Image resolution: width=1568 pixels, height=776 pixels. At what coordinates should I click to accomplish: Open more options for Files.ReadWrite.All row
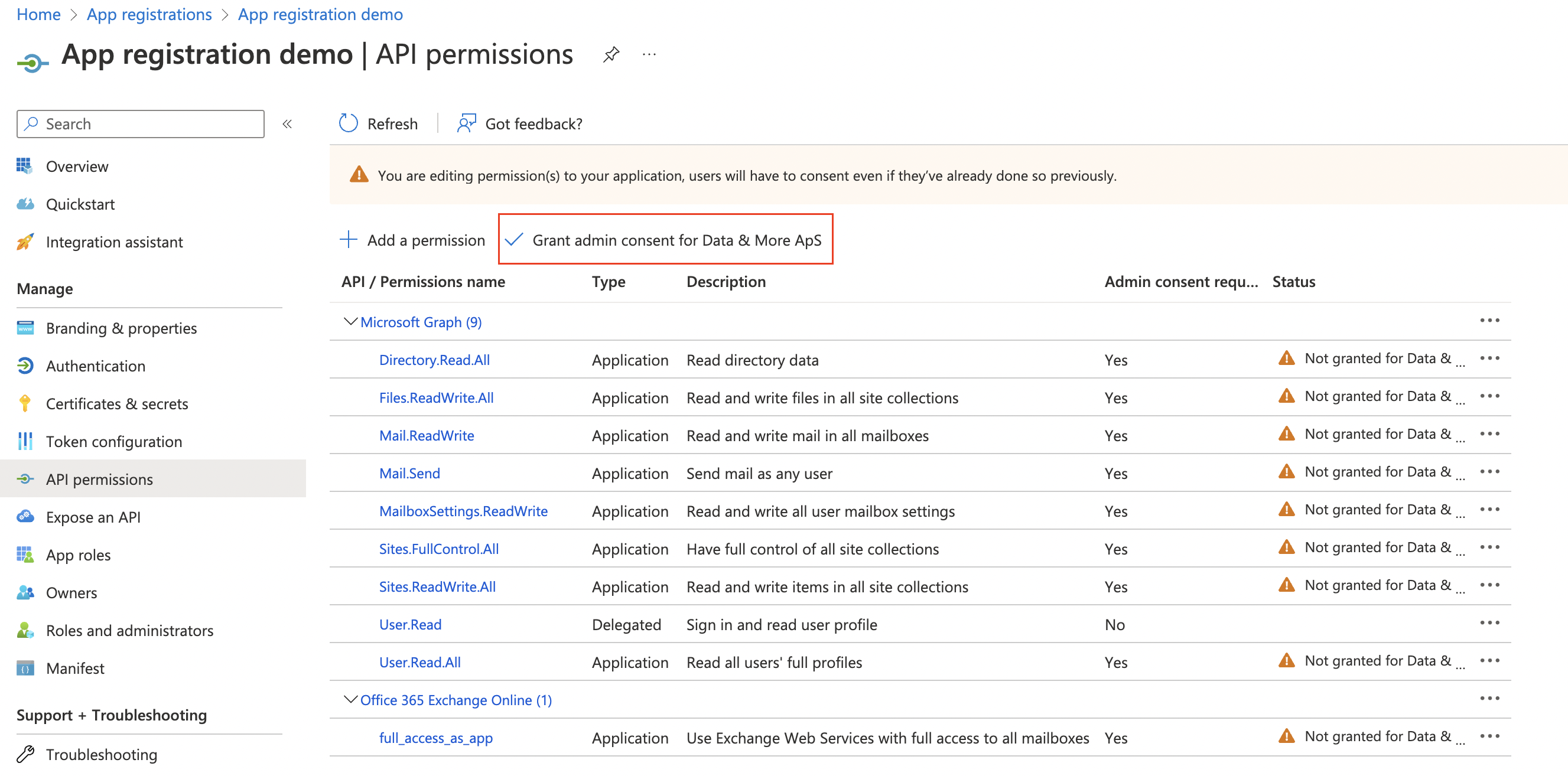tap(1489, 396)
